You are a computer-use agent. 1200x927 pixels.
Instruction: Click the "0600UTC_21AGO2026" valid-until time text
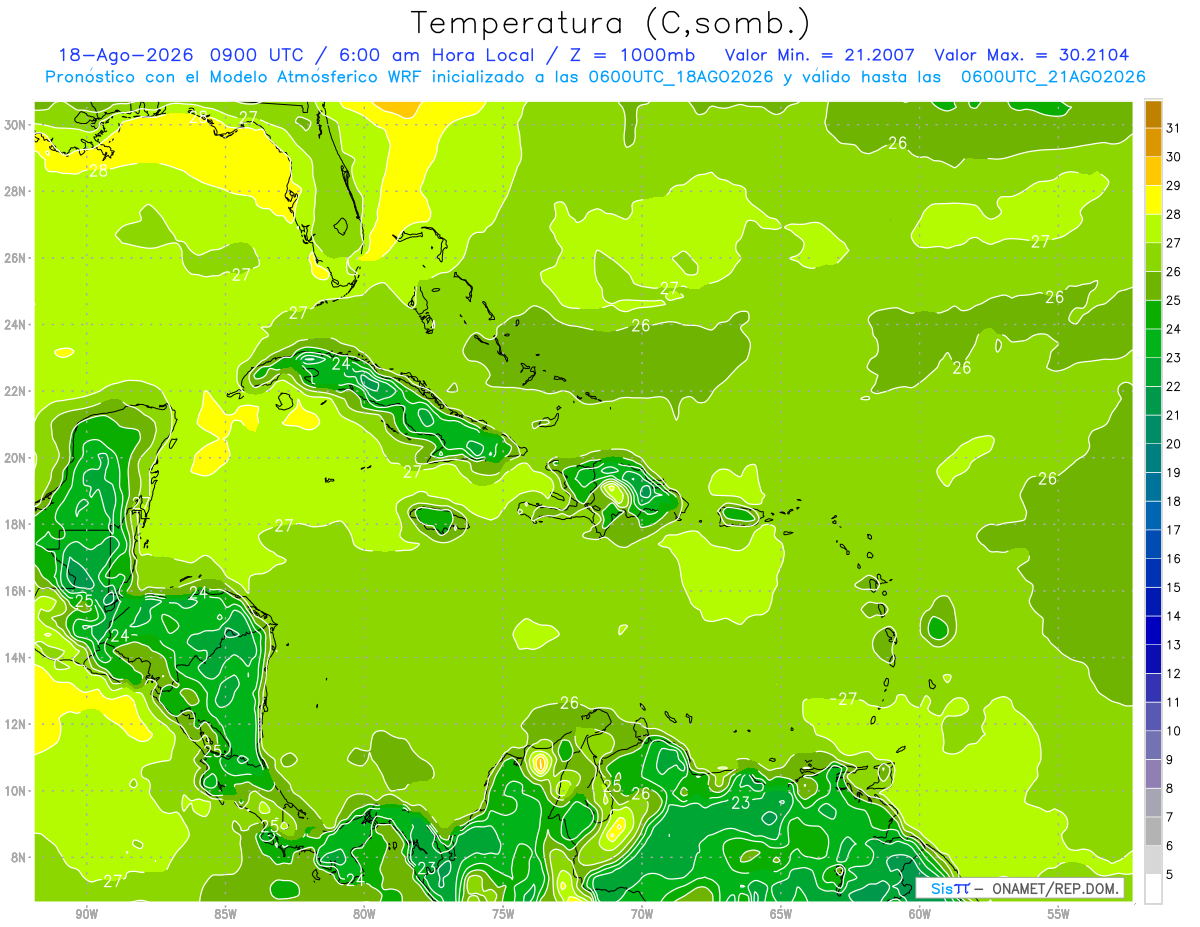(1053, 77)
